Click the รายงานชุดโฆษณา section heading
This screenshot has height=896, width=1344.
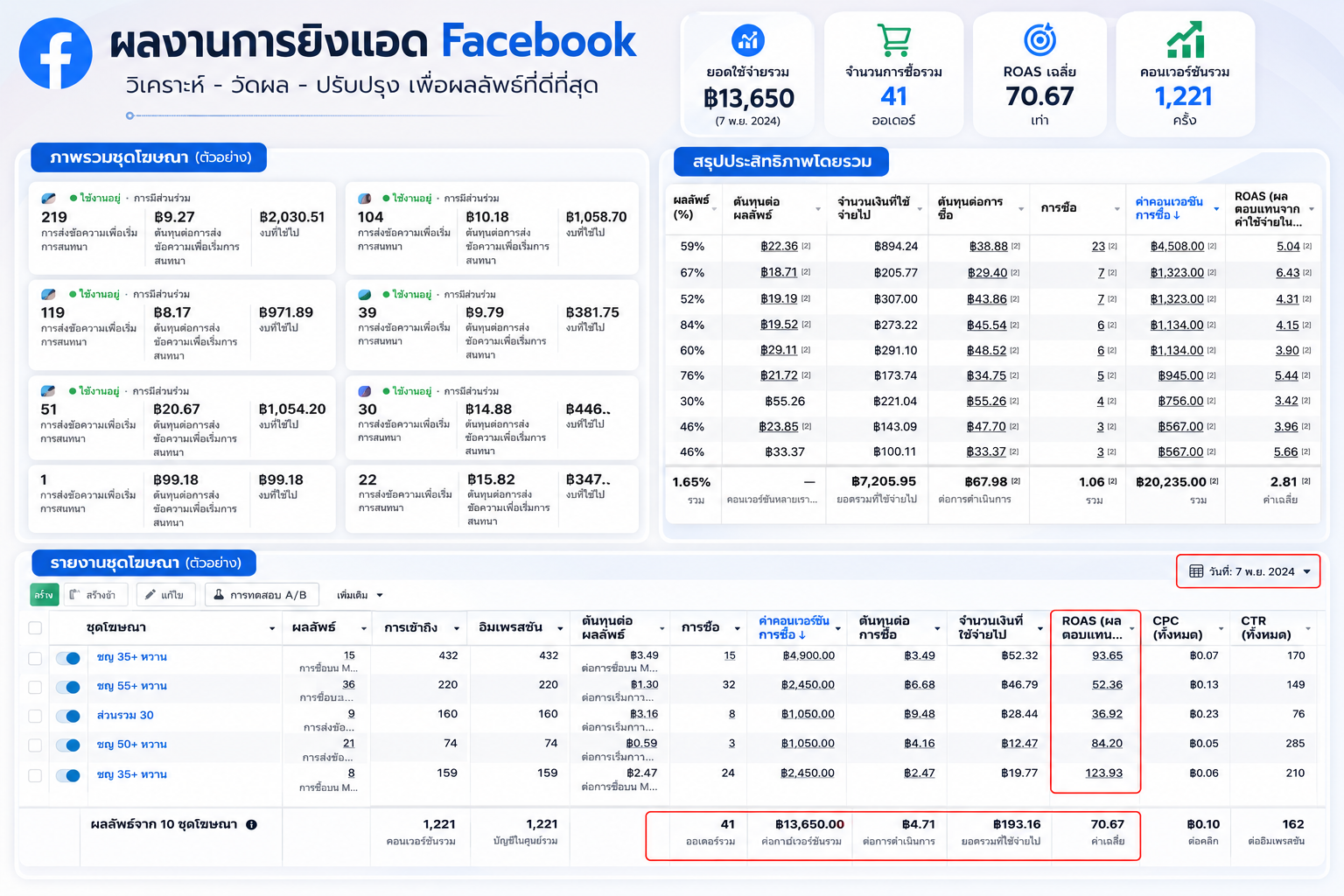[x=144, y=563]
